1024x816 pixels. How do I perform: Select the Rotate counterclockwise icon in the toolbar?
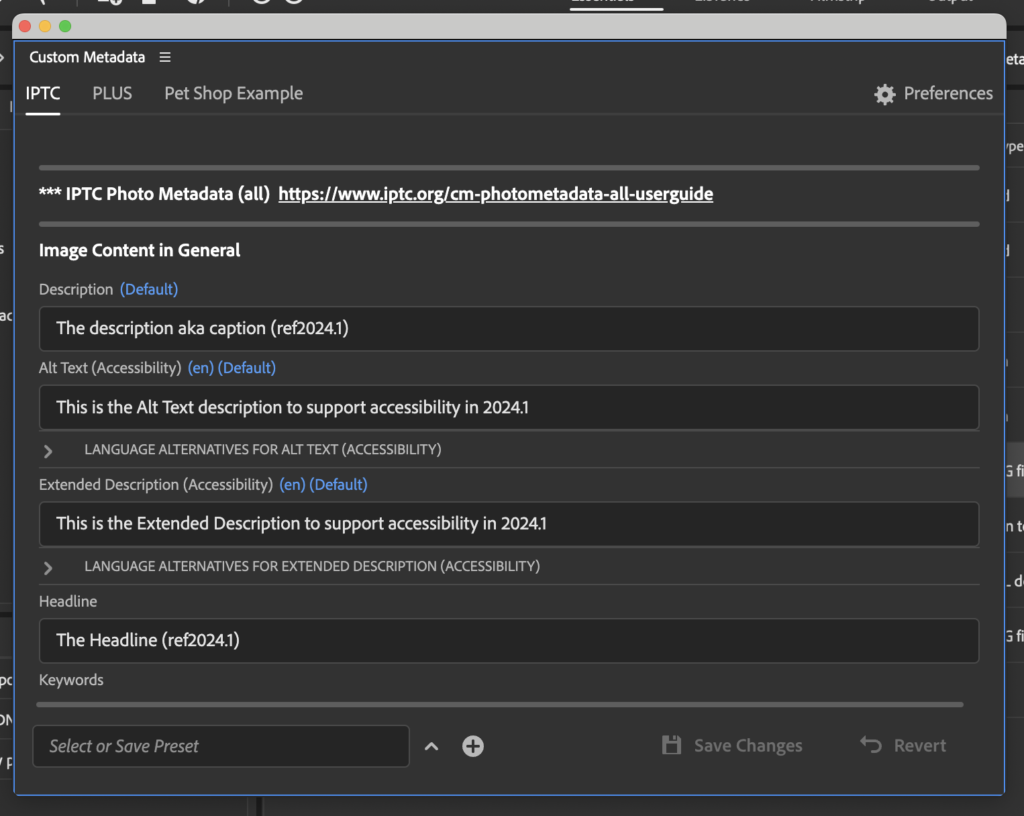[x=260, y=2]
